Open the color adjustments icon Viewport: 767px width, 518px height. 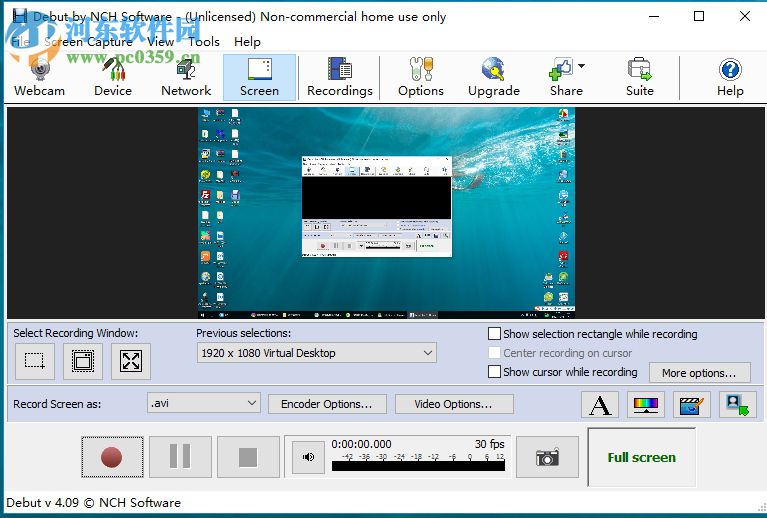coord(646,405)
